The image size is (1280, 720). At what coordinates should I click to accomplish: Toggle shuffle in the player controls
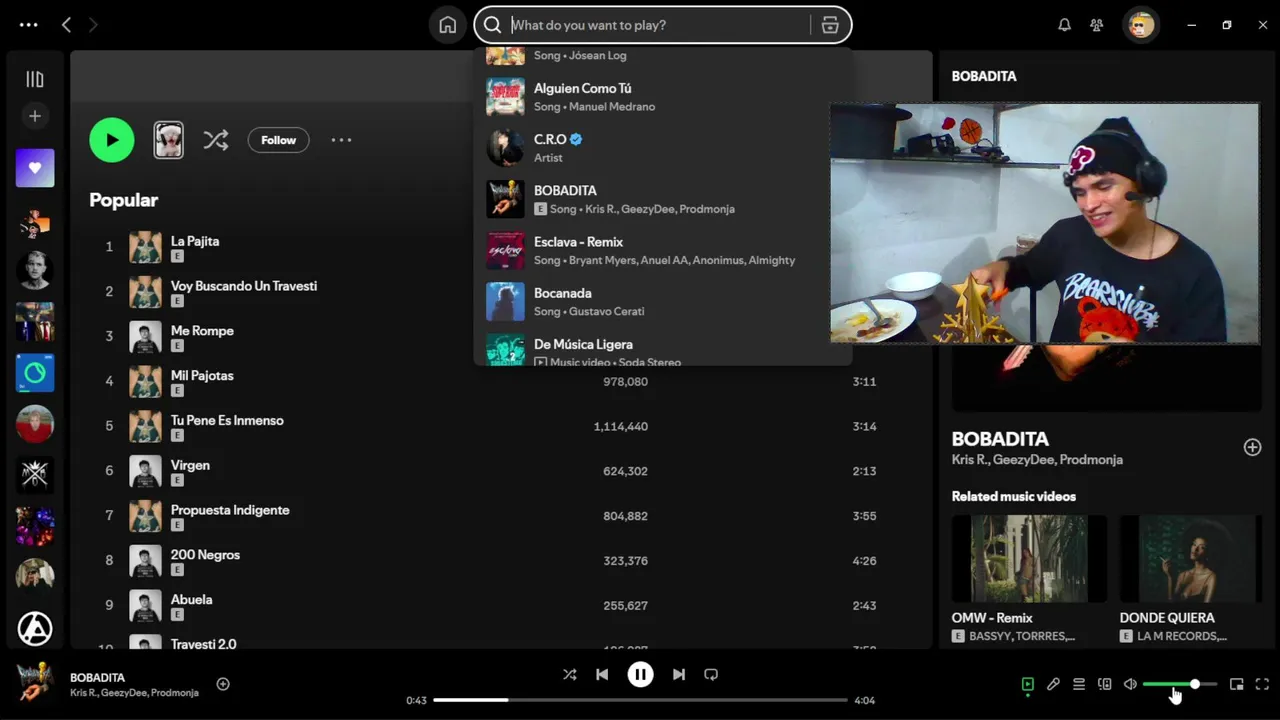pos(569,674)
